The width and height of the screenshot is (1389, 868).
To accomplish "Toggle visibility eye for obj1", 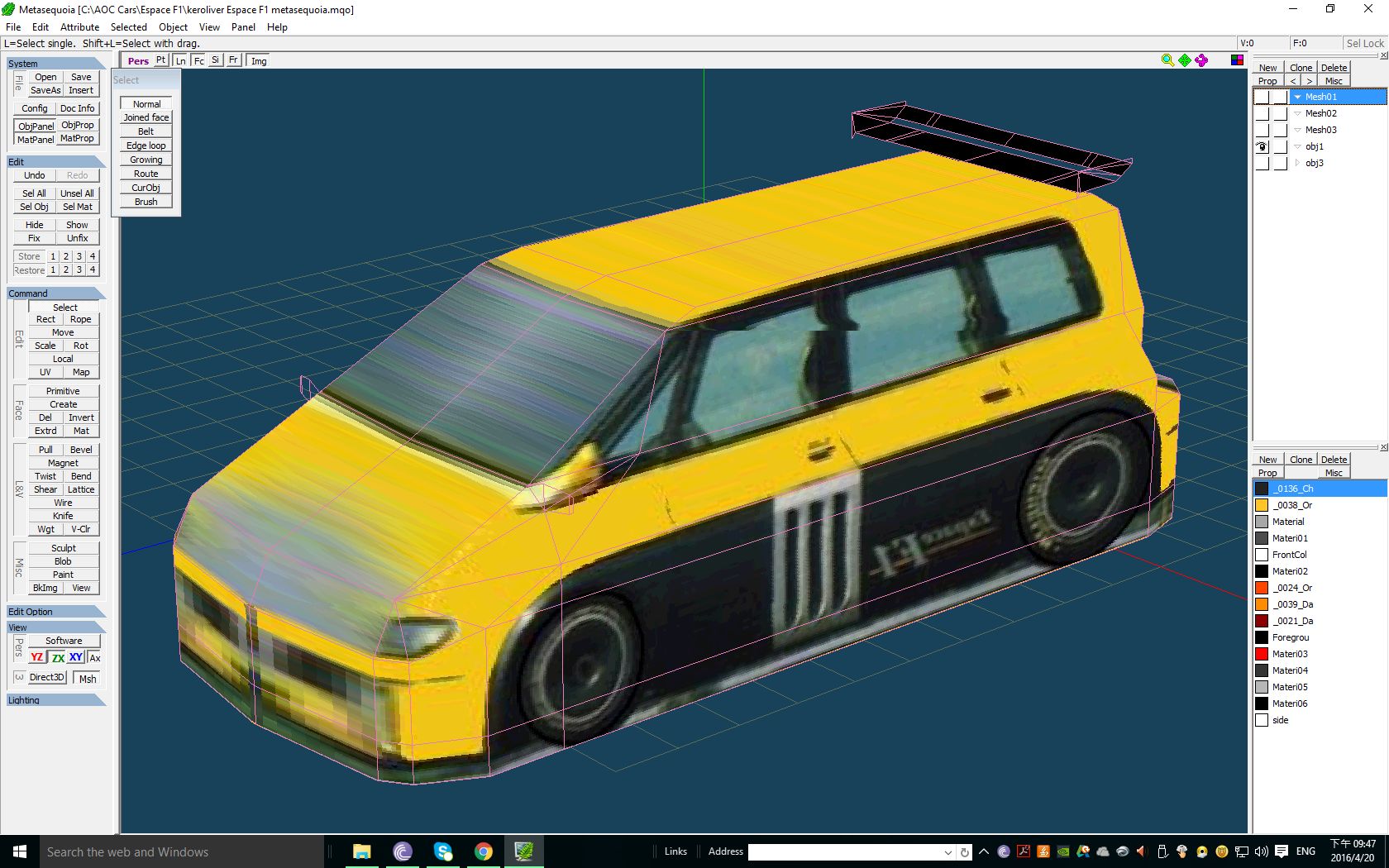I will (1262, 146).
